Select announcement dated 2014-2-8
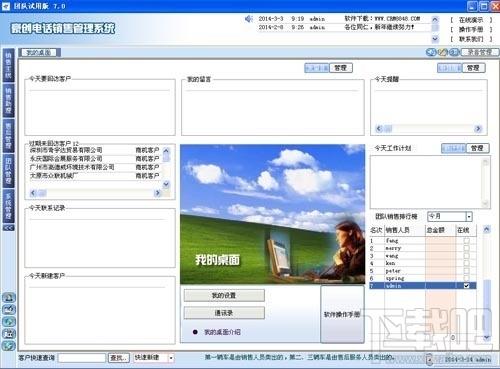This screenshot has width=500, height=369. tap(343, 27)
